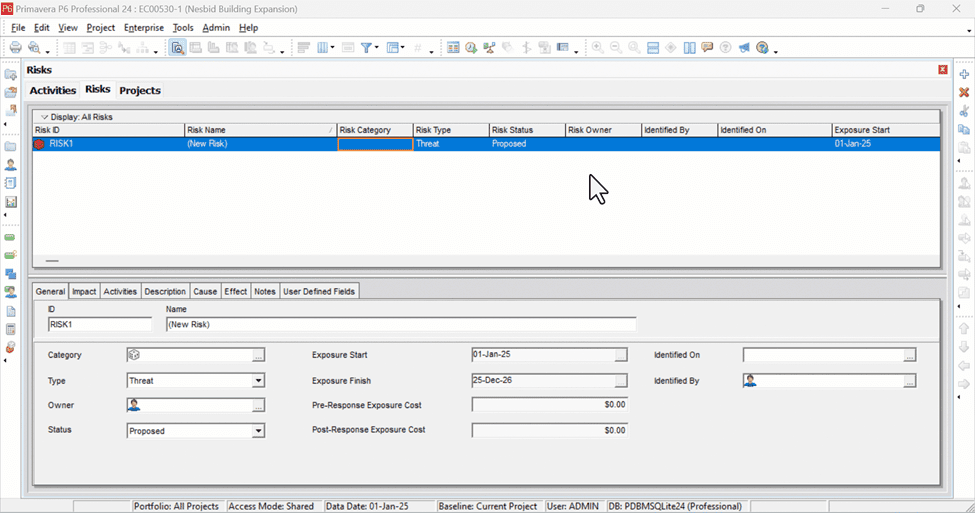This screenshot has width=975, height=513.
Task: Open the Columns toolbar icon
Action: click(x=322, y=48)
